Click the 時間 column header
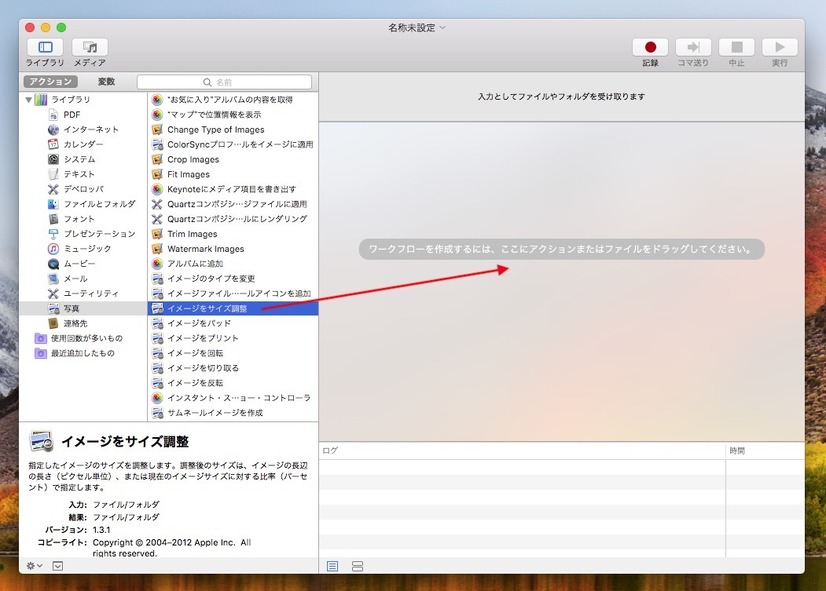Image resolution: width=826 pixels, height=591 pixels. click(765, 450)
